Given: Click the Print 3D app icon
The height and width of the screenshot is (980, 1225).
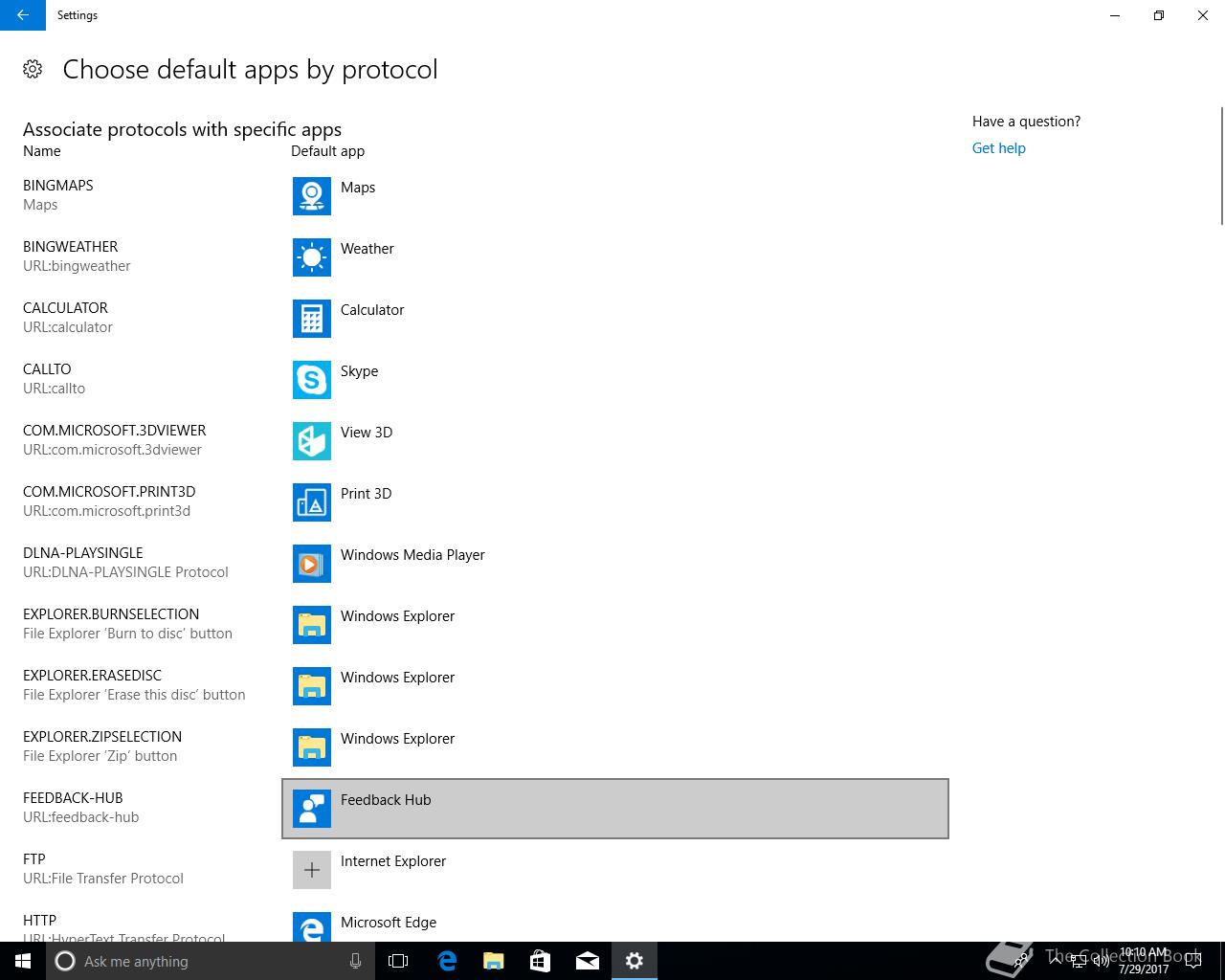Looking at the screenshot, I should coord(312,502).
